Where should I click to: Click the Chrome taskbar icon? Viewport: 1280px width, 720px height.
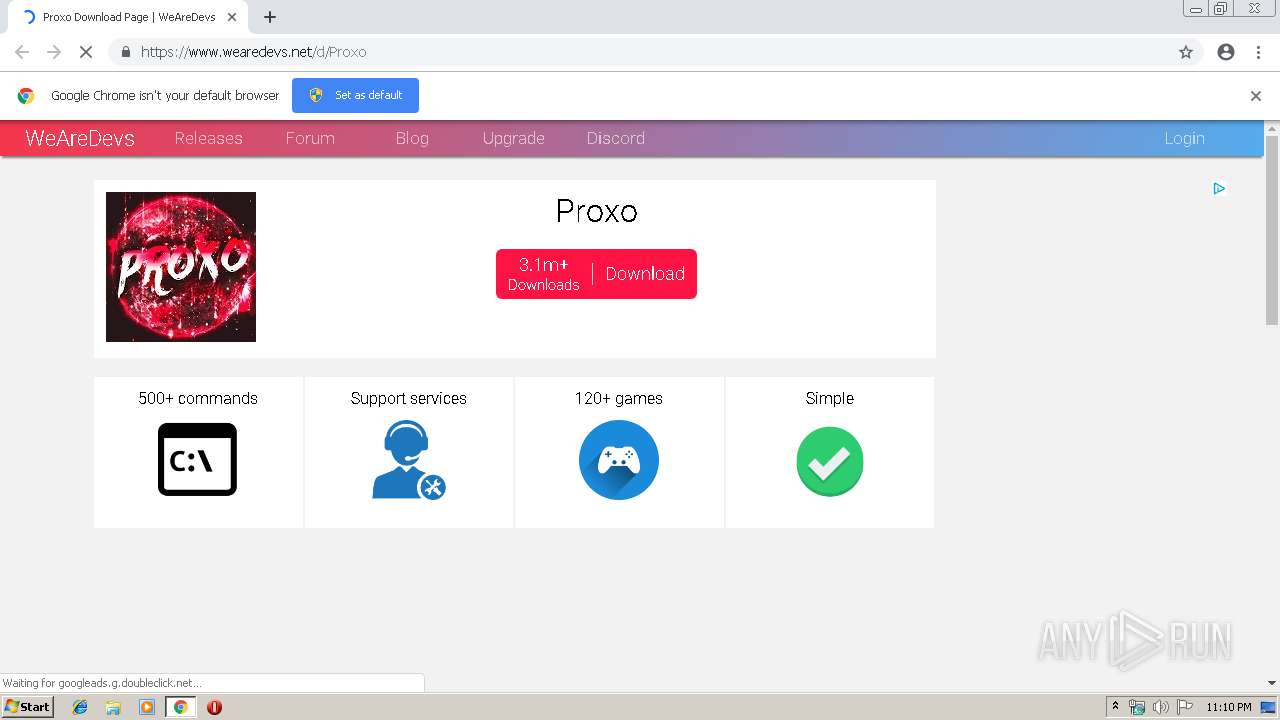click(x=180, y=707)
